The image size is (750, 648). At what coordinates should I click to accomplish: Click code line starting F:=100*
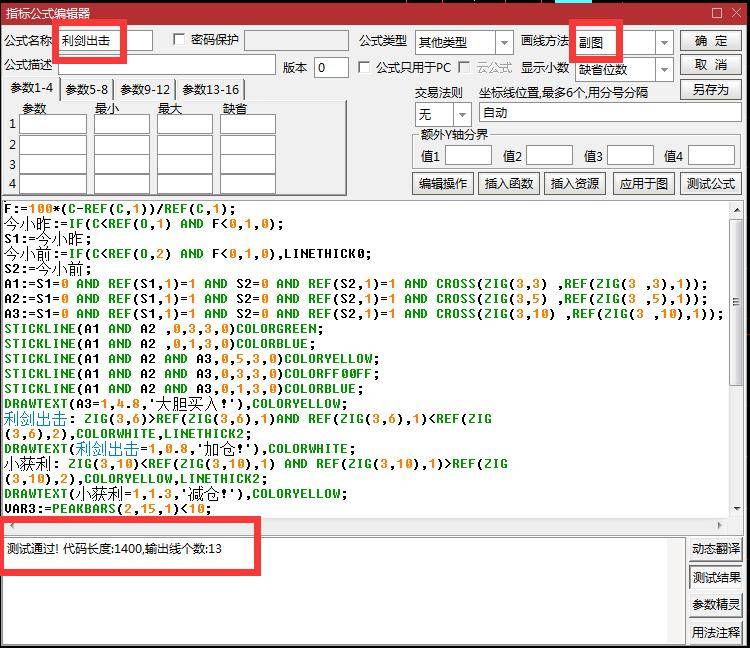(120, 209)
